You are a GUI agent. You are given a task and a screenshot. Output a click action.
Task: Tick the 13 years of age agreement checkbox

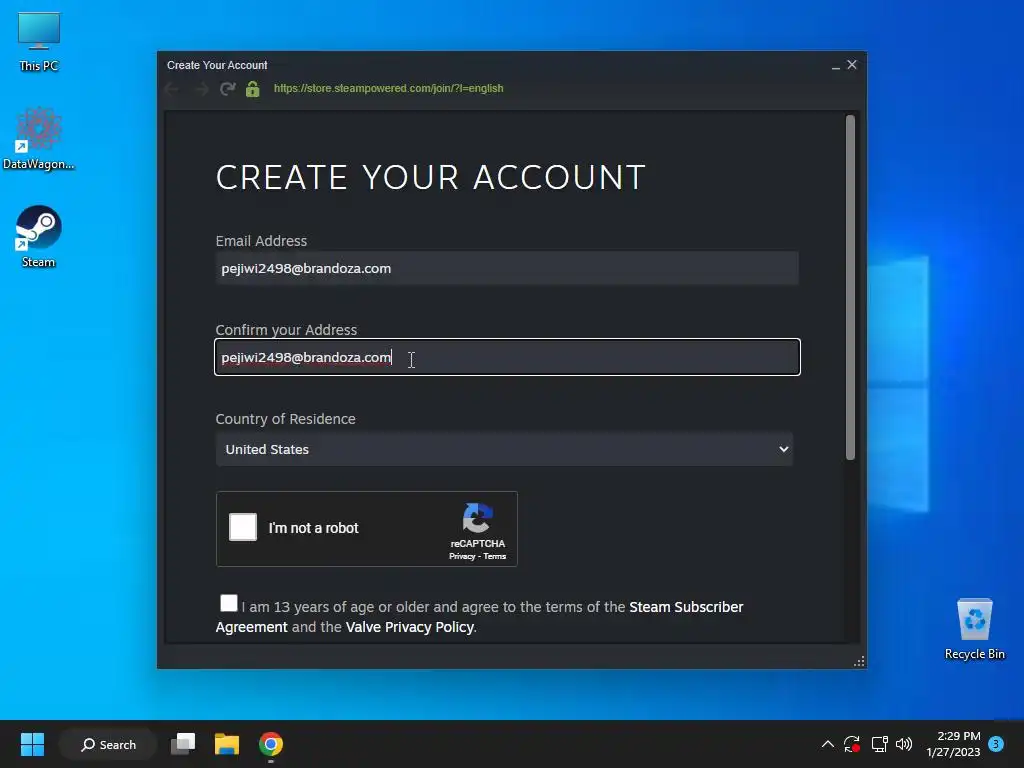pyautogui.click(x=229, y=603)
